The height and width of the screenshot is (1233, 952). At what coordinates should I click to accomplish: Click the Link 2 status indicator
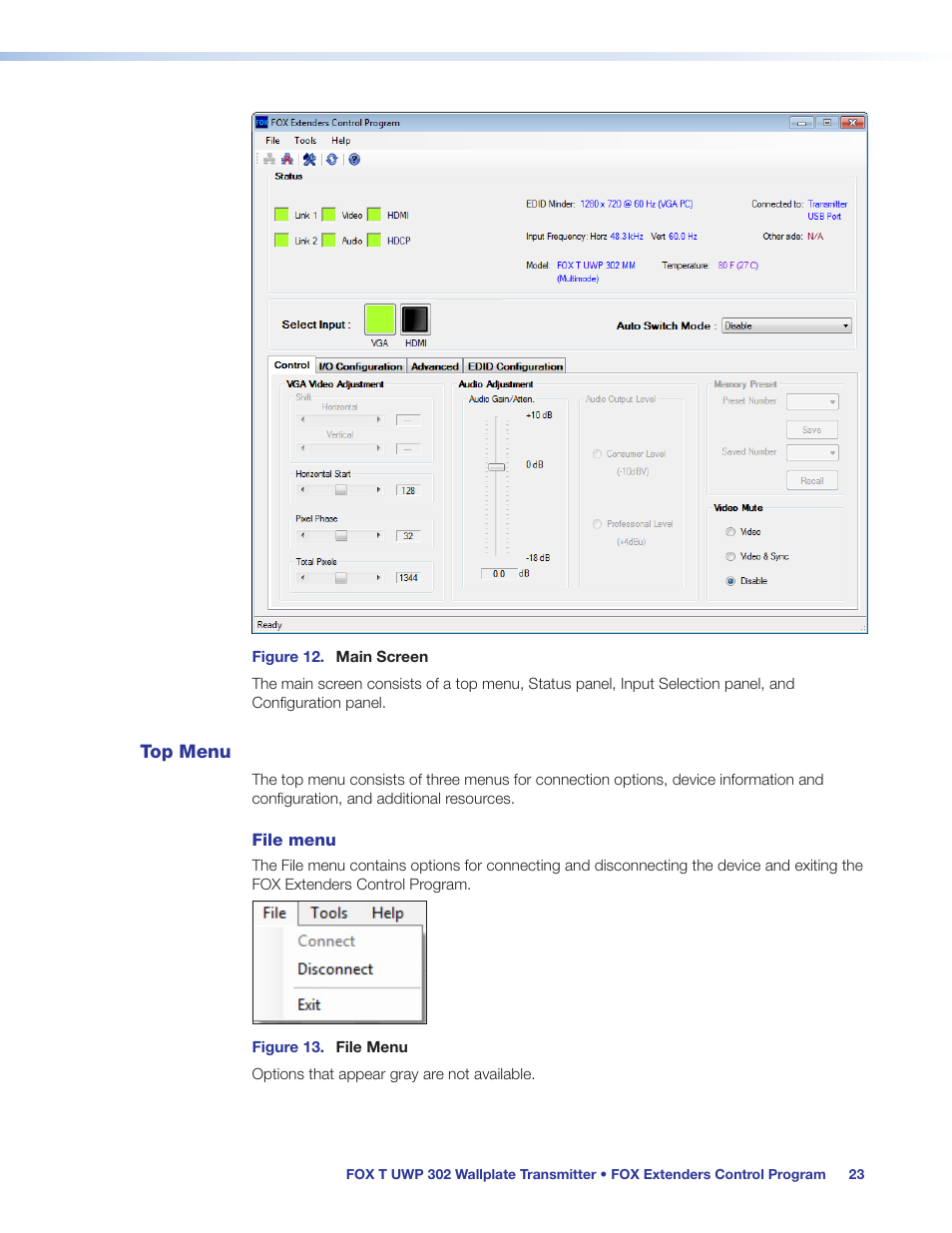click(x=281, y=240)
